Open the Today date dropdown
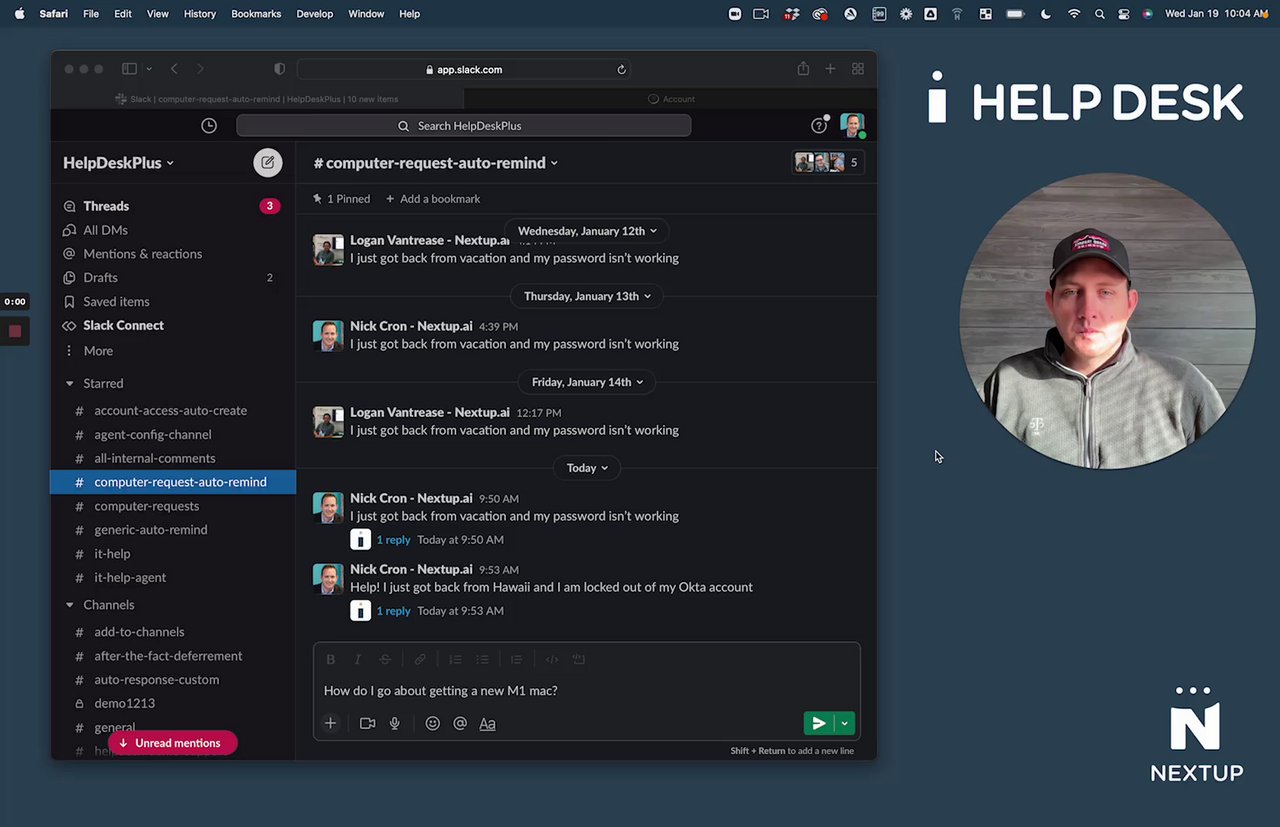1280x827 pixels. point(587,468)
